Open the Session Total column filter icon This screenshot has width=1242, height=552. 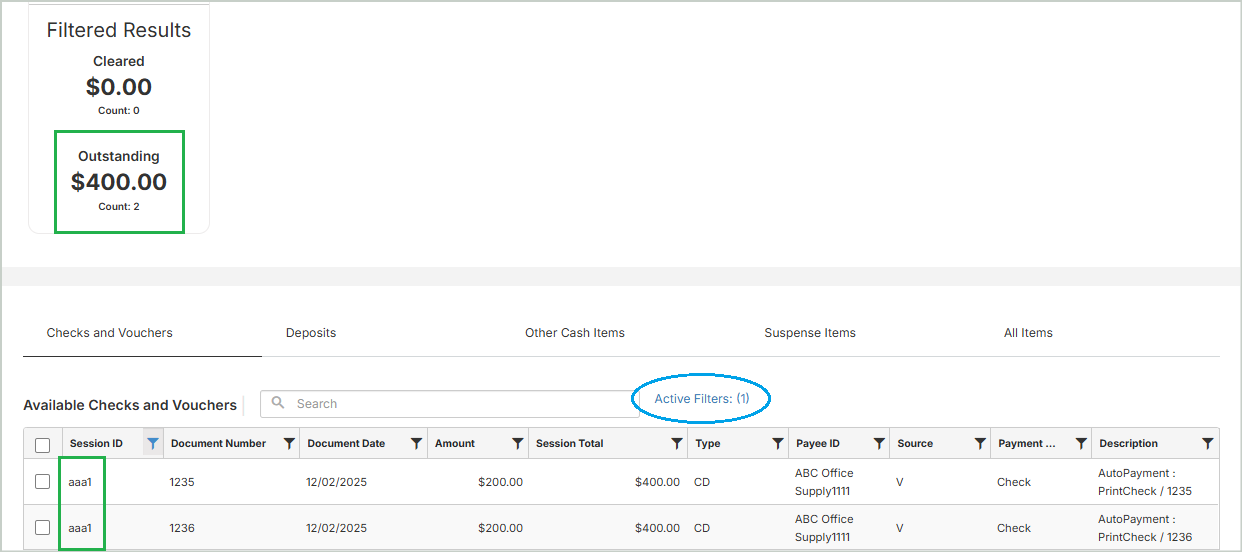[677, 444]
